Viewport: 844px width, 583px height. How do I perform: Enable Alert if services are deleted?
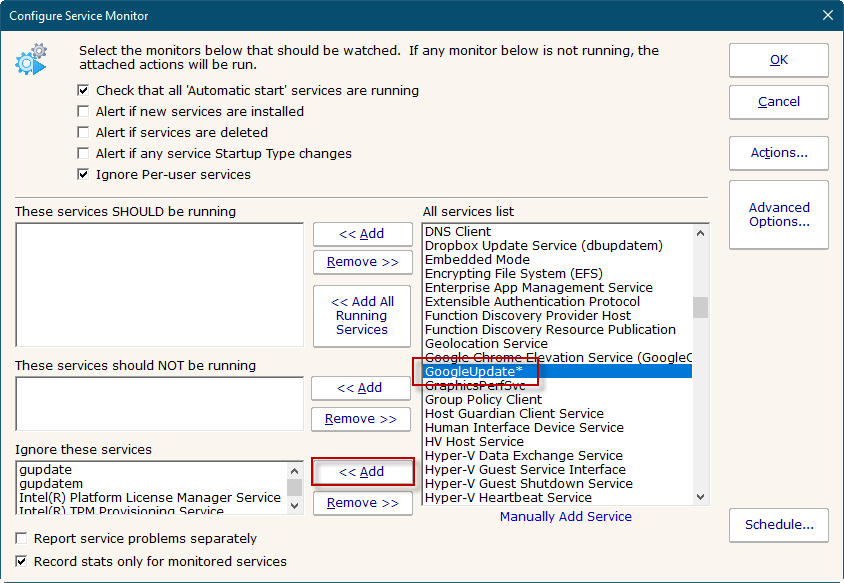pyautogui.click(x=84, y=133)
